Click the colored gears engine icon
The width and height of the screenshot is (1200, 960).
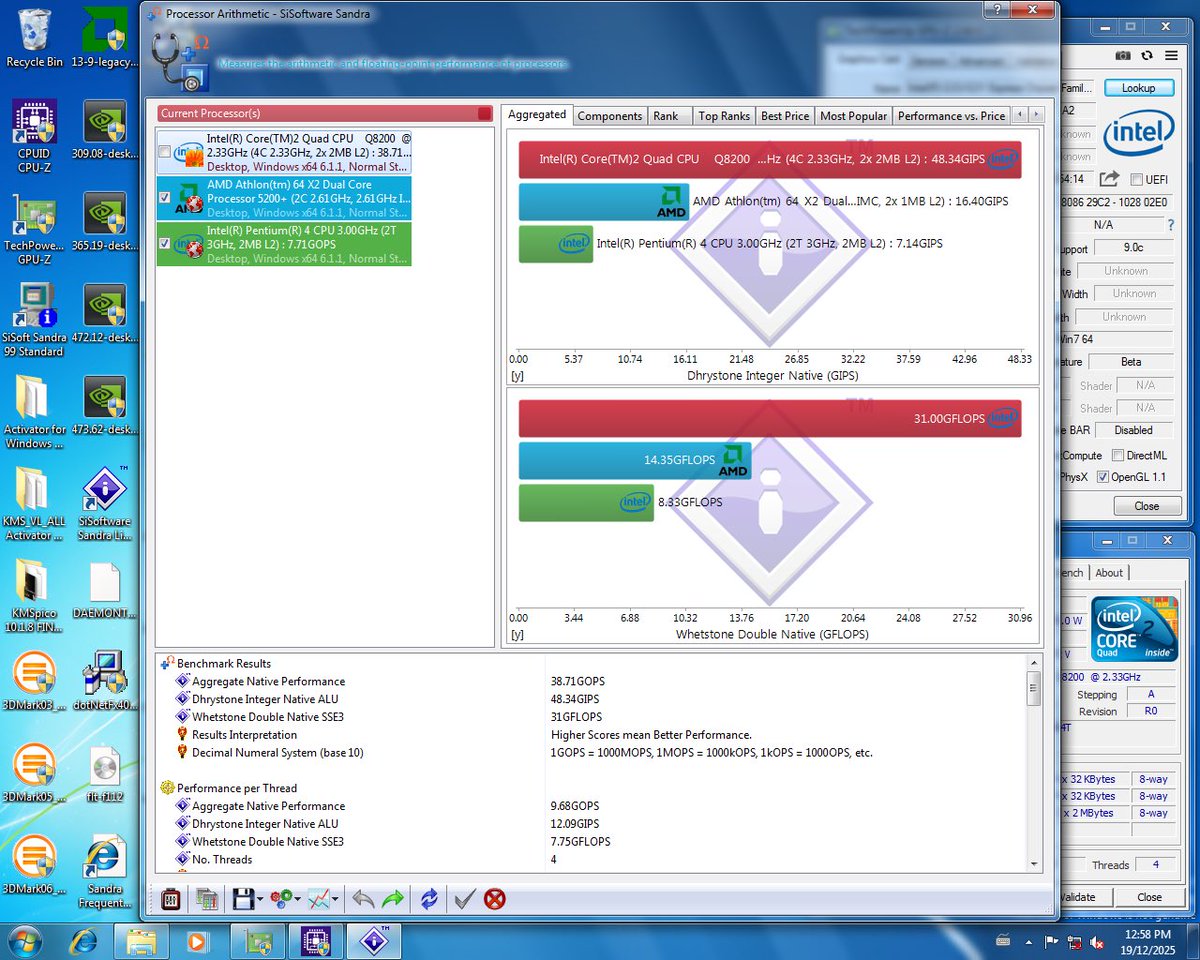(281, 899)
